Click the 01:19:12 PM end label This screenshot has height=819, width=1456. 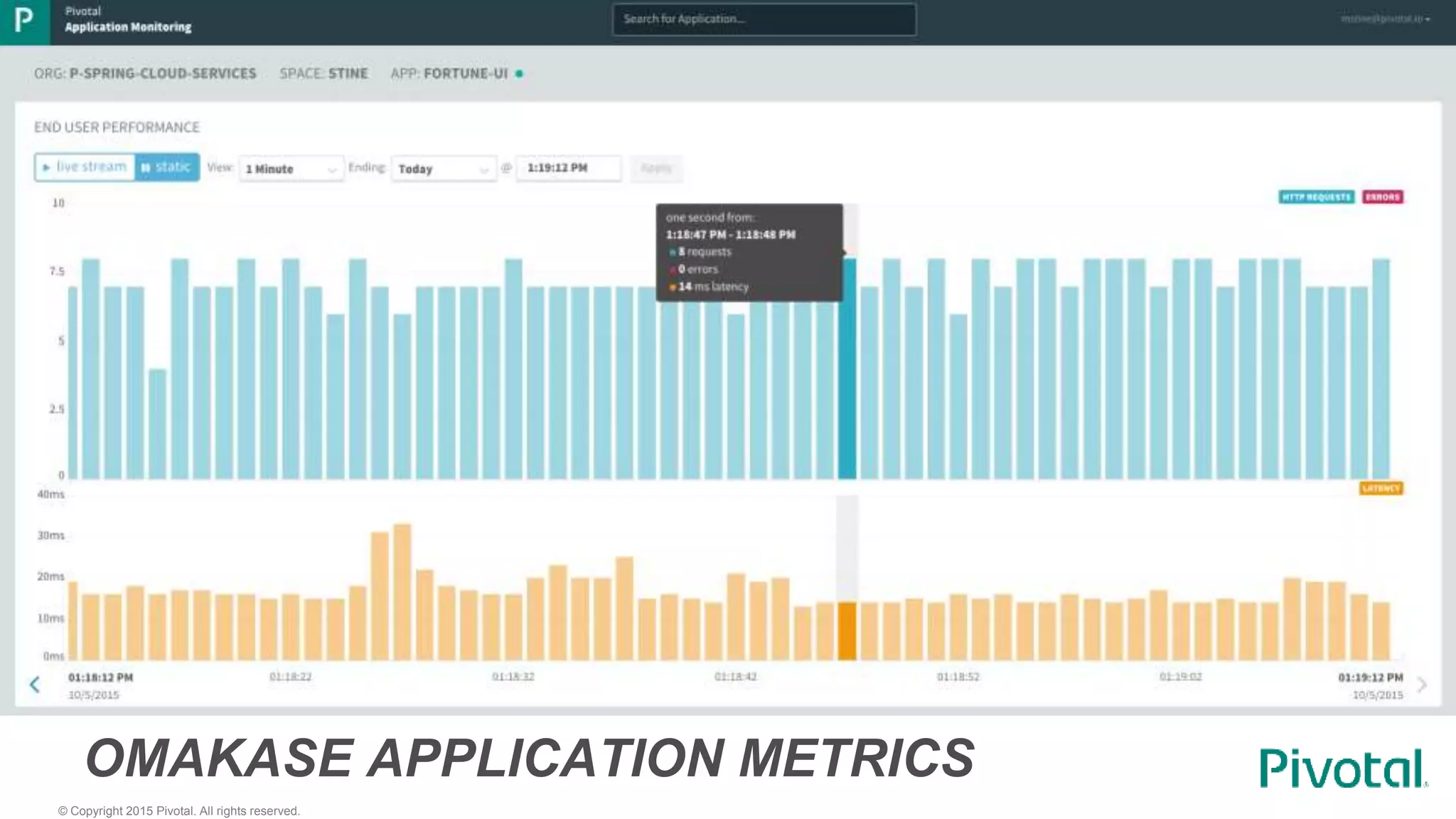tap(1371, 678)
